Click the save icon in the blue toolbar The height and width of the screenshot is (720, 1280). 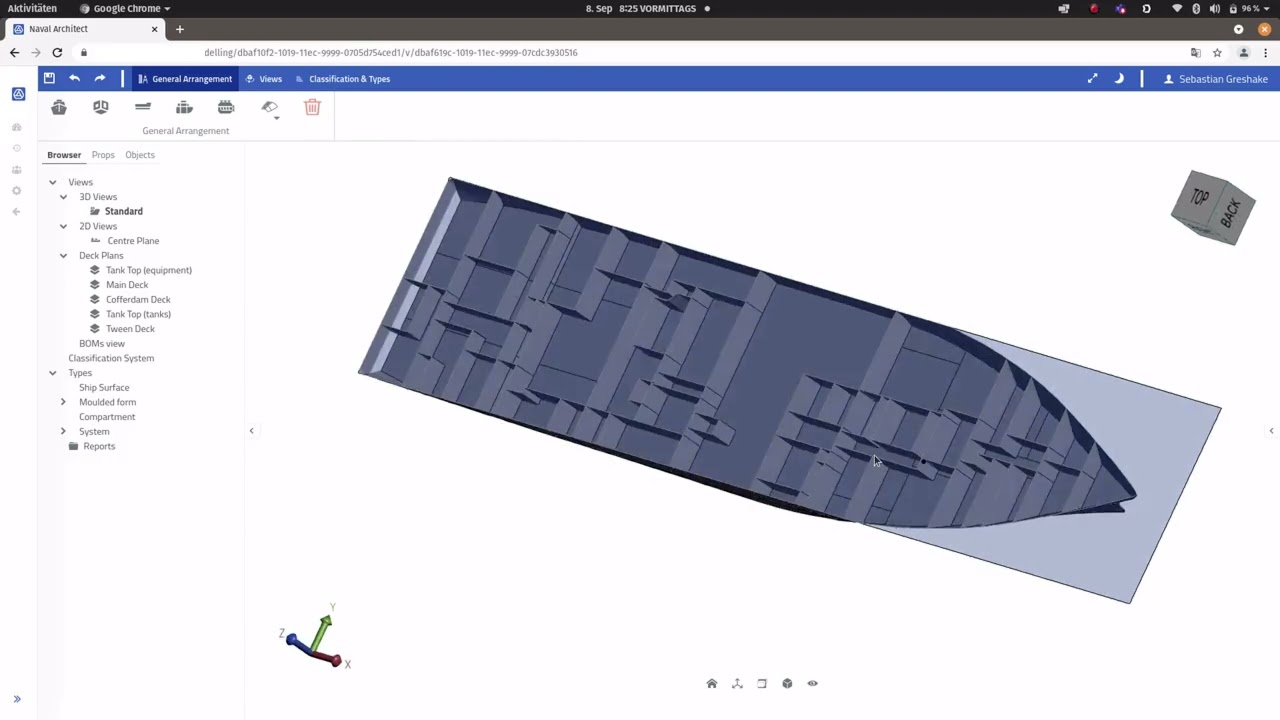pyautogui.click(x=49, y=78)
